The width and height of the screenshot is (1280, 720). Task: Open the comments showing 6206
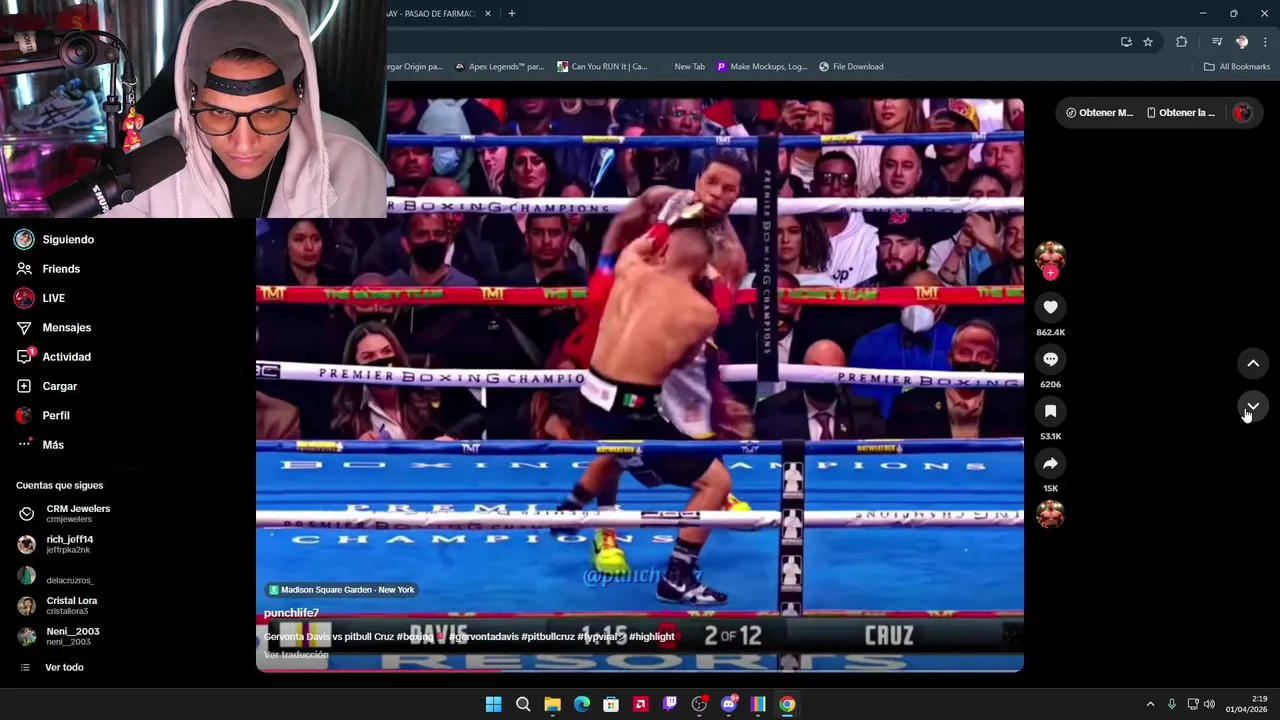click(1050, 359)
